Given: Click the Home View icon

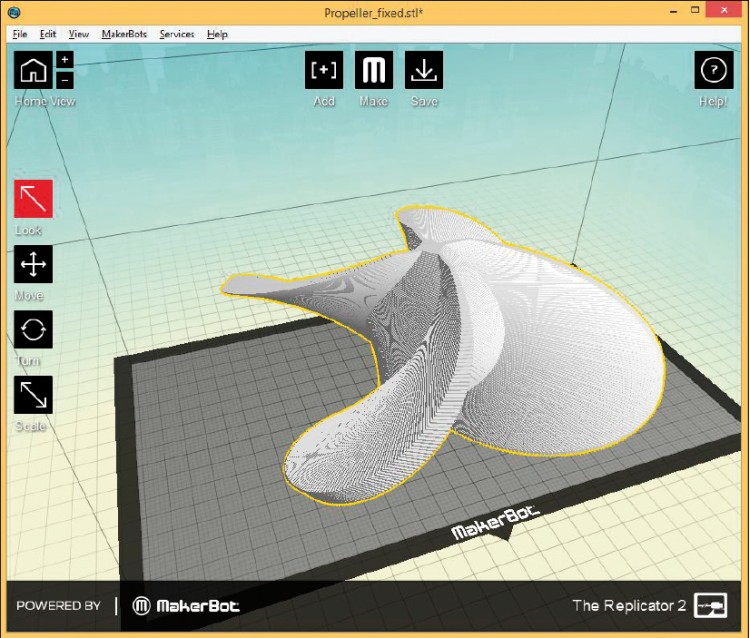Looking at the screenshot, I should click(33, 70).
